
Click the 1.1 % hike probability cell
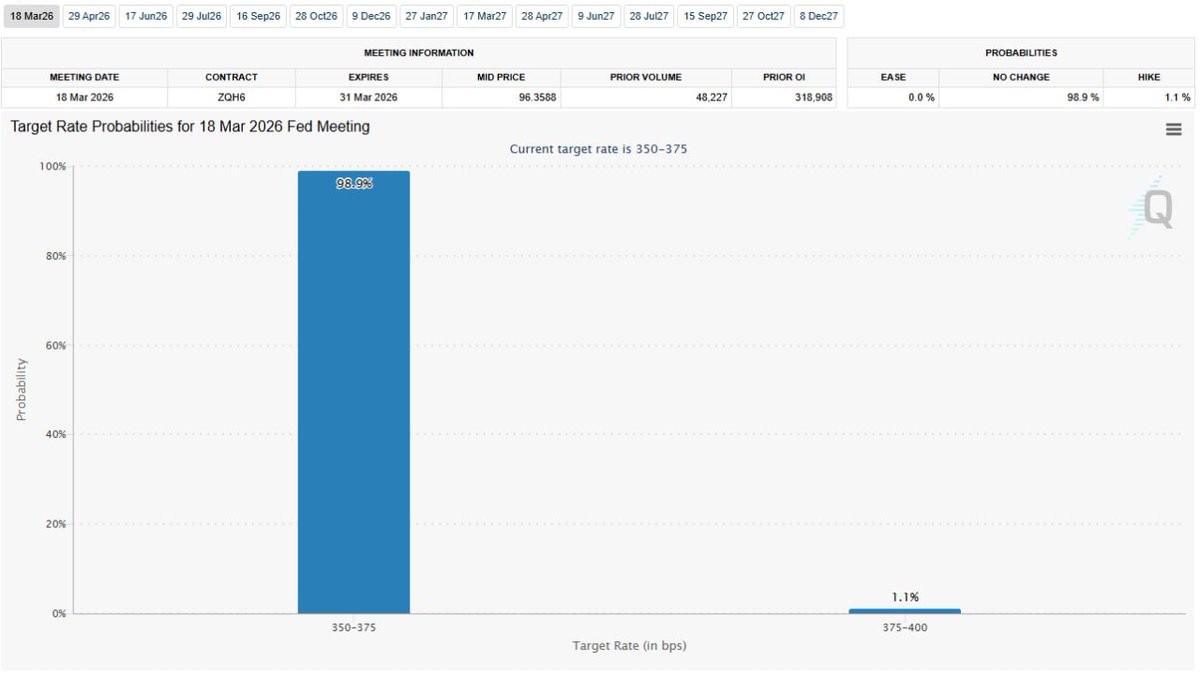pos(1149,97)
